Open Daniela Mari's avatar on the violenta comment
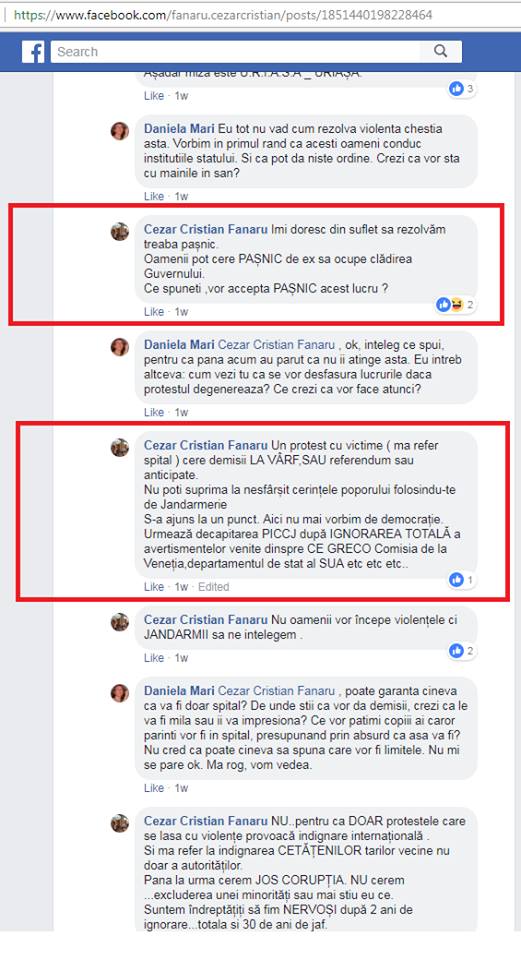 (119, 130)
